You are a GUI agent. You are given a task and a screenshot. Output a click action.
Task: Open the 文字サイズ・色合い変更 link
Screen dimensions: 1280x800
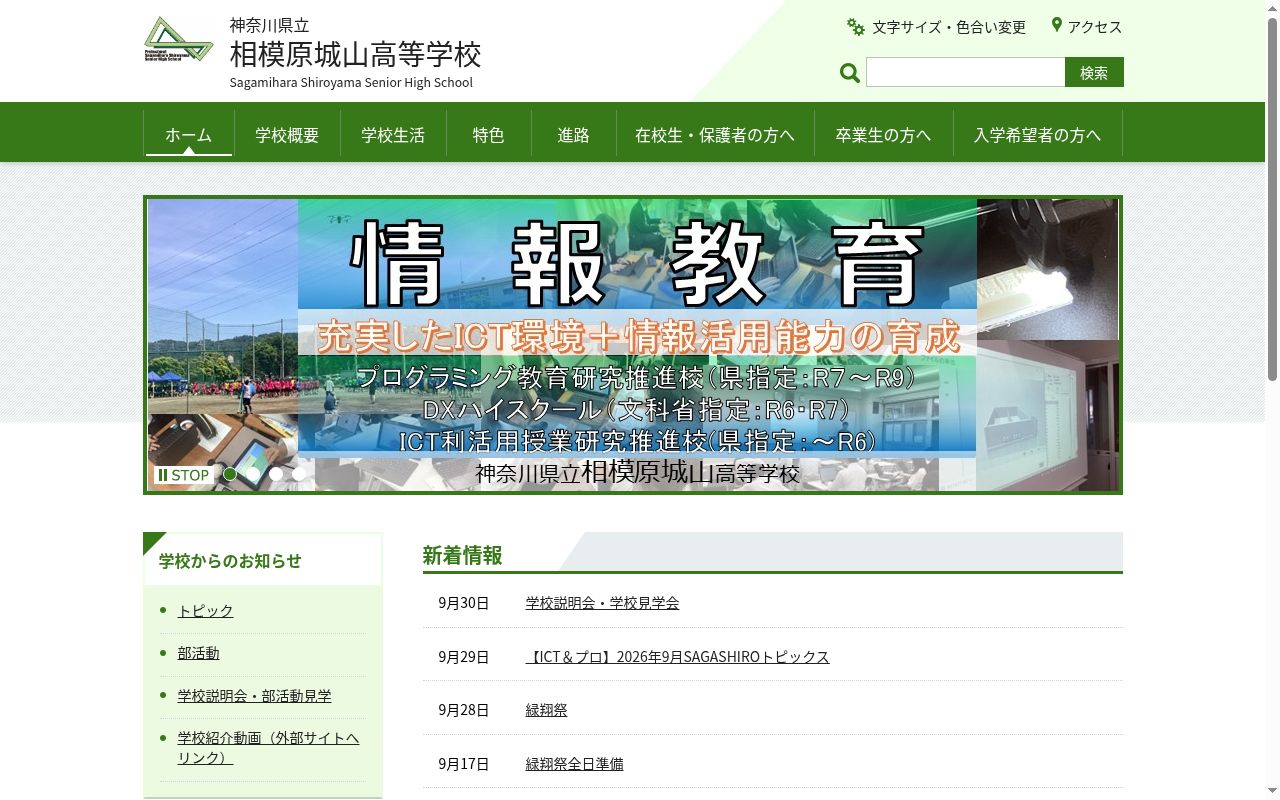tap(949, 27)
